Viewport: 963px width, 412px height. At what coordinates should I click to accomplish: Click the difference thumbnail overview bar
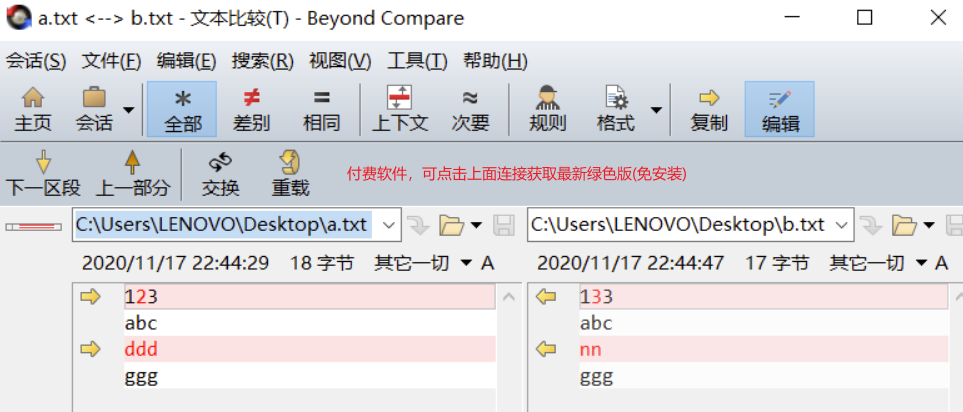tap(34, 227)
